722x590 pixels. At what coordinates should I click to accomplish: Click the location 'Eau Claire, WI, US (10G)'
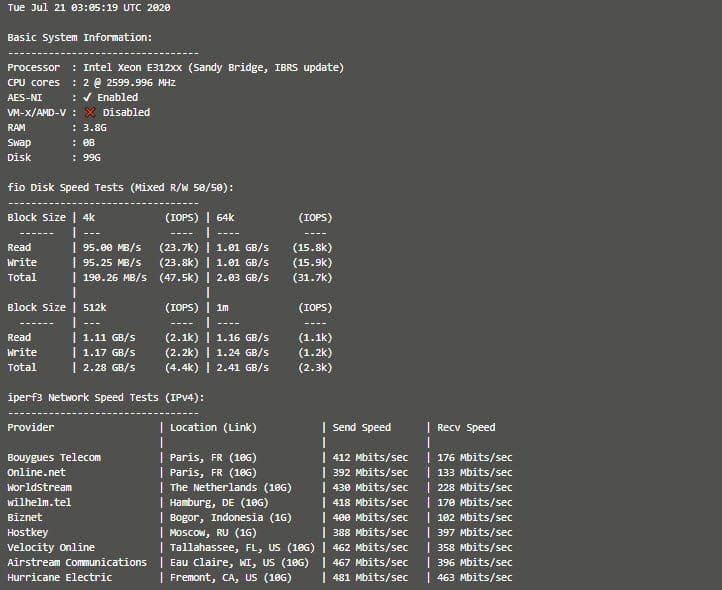click(x=239, y=562)
